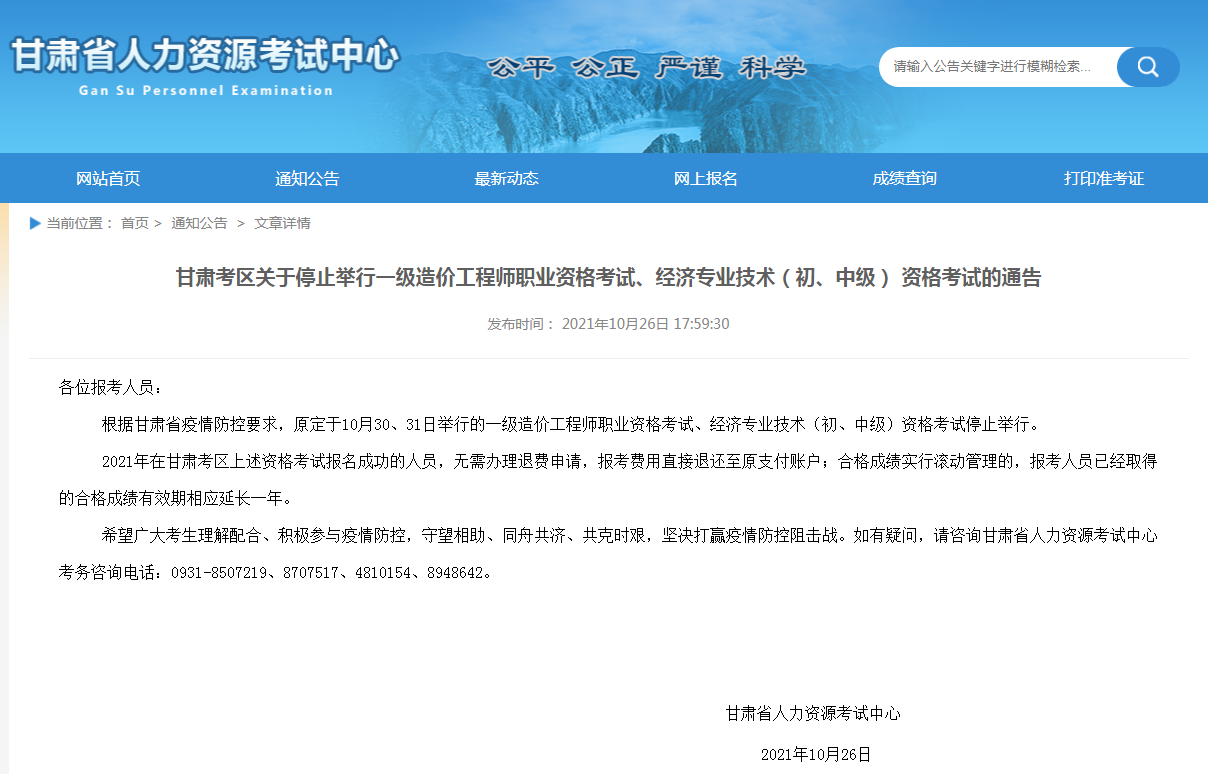
Task: Click the phone number line 0931-8507219
Action: coord(276,573)
